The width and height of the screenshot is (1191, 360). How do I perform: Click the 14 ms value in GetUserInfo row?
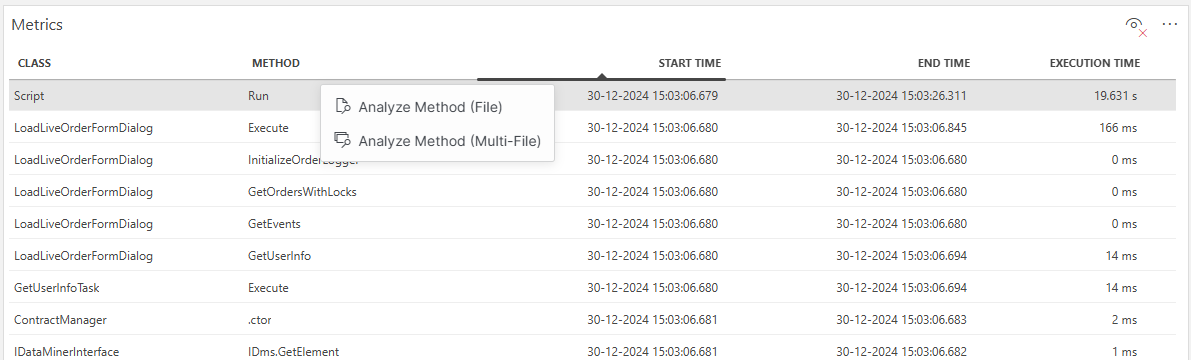point(1121,256)
